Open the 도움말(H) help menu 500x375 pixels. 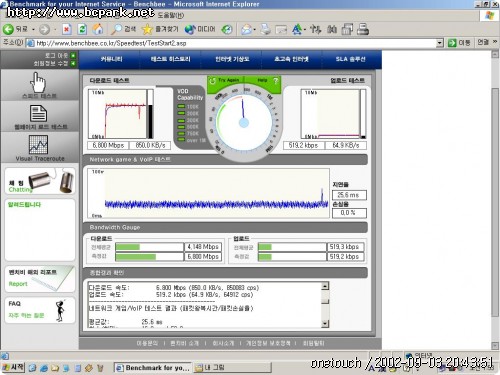[x=171, y=15]
